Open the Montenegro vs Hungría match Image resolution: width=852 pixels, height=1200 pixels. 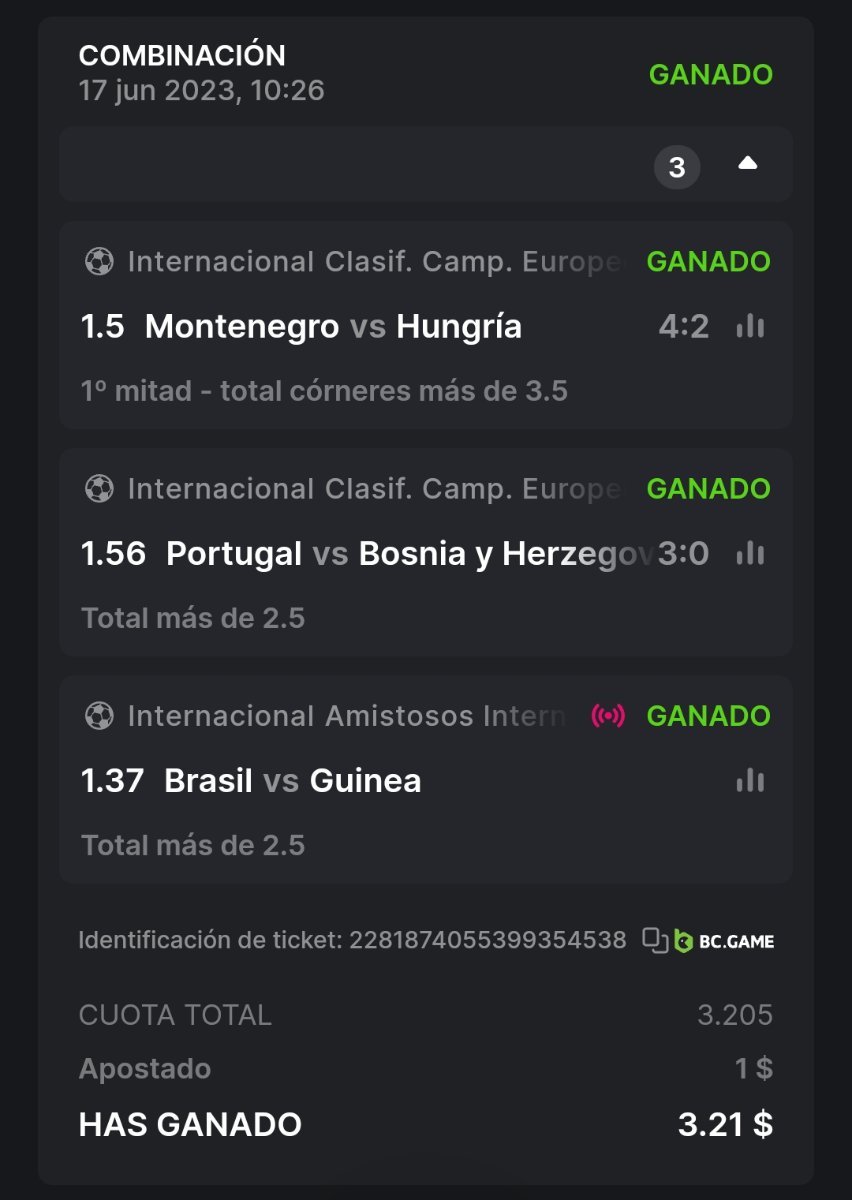click(x=333, y=327)
